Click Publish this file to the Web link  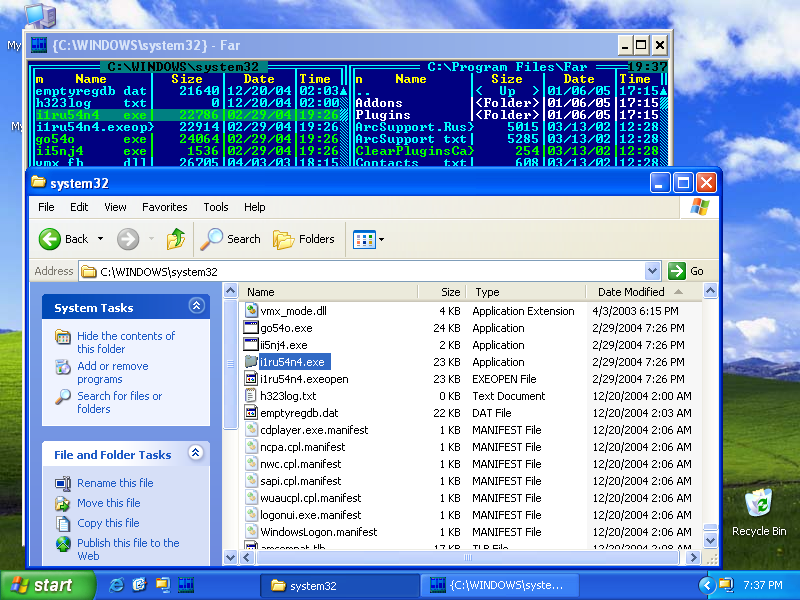tap(128, 549)
